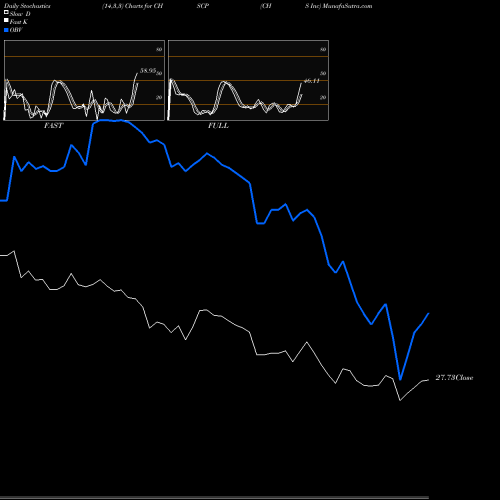The height and width of the screenshot is (500, 500).
Task: Click the blue OBV line's final point
Action: click(428, 314)
